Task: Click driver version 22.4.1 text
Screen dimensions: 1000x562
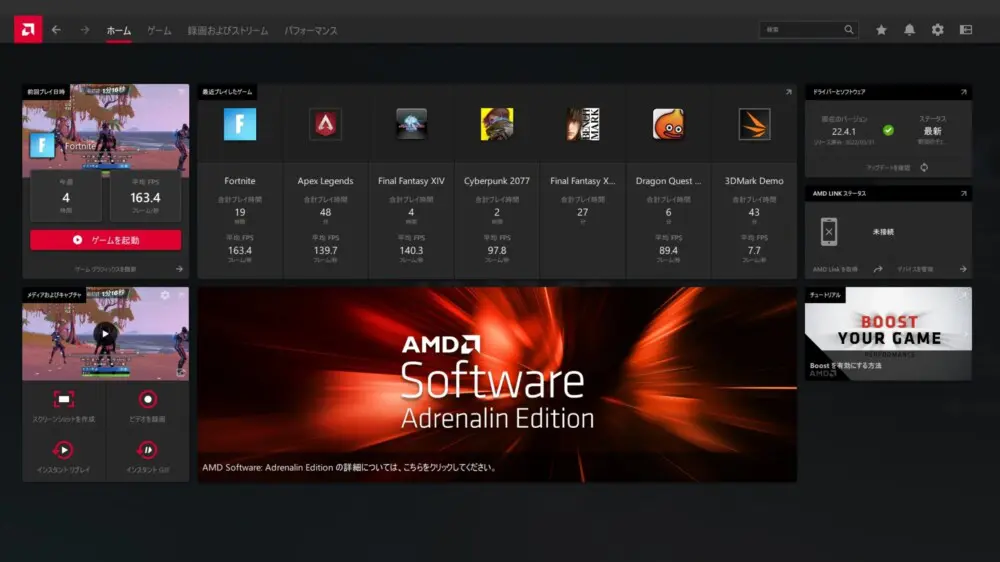Action: (844, 131)
